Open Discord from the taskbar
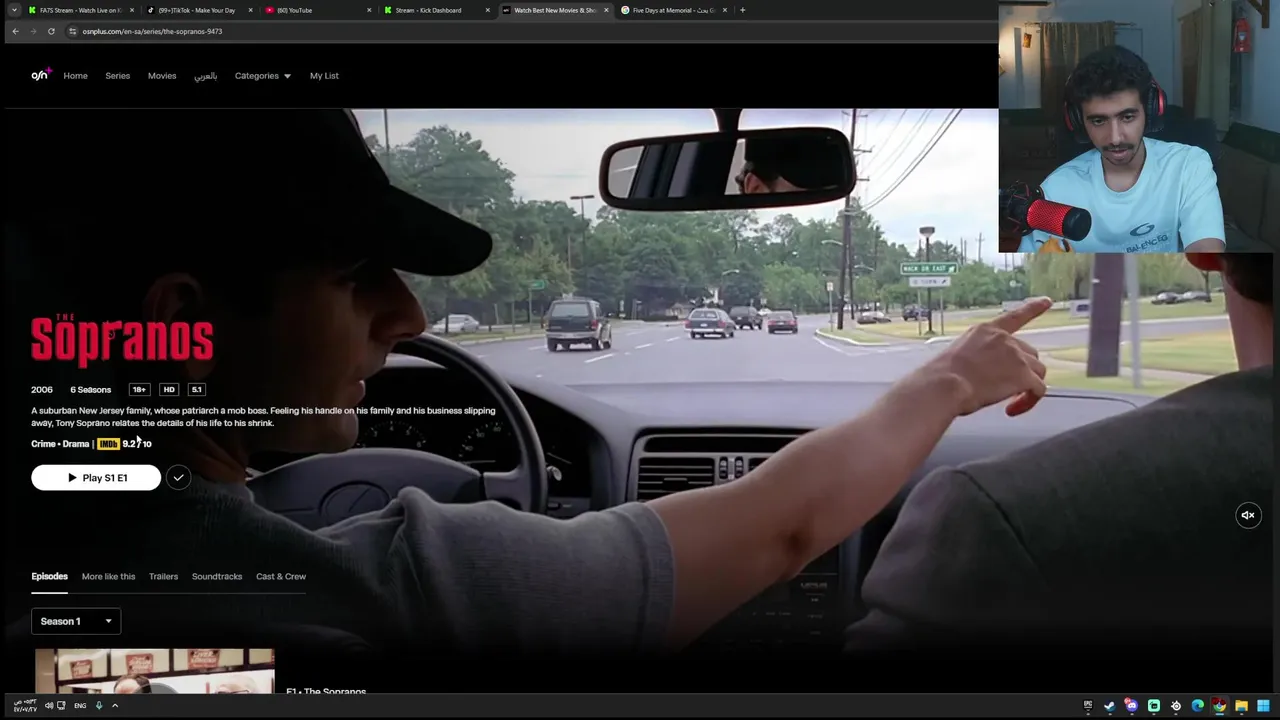 point(1131,706)
